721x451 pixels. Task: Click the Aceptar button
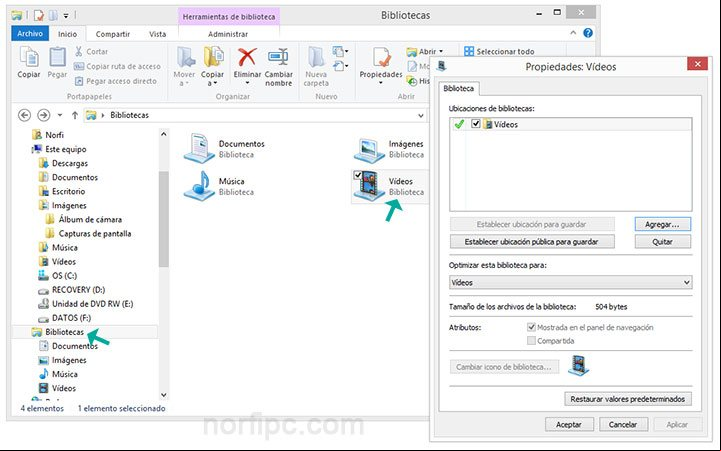(x=569, y=424)
